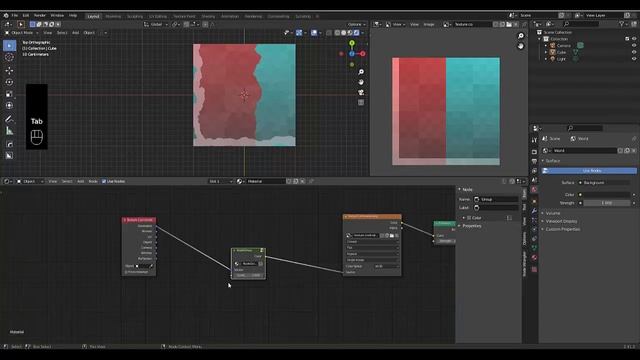Expand the Camera item in outliner
Viewport: 640px width, 360px height.
(546, 46)
